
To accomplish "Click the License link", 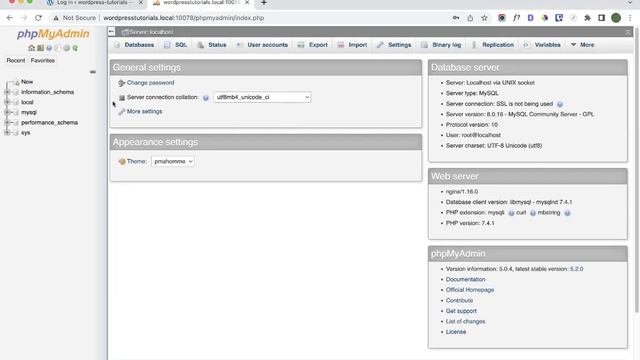I will tap(456, 332).
